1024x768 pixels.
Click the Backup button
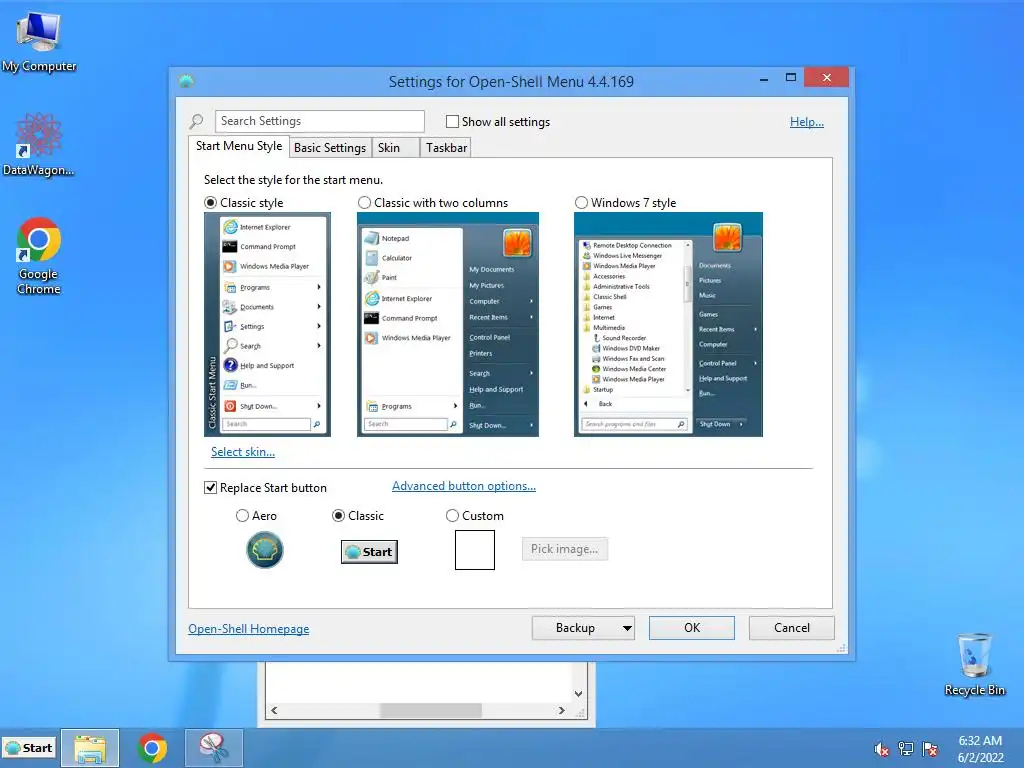pos(575,628)
